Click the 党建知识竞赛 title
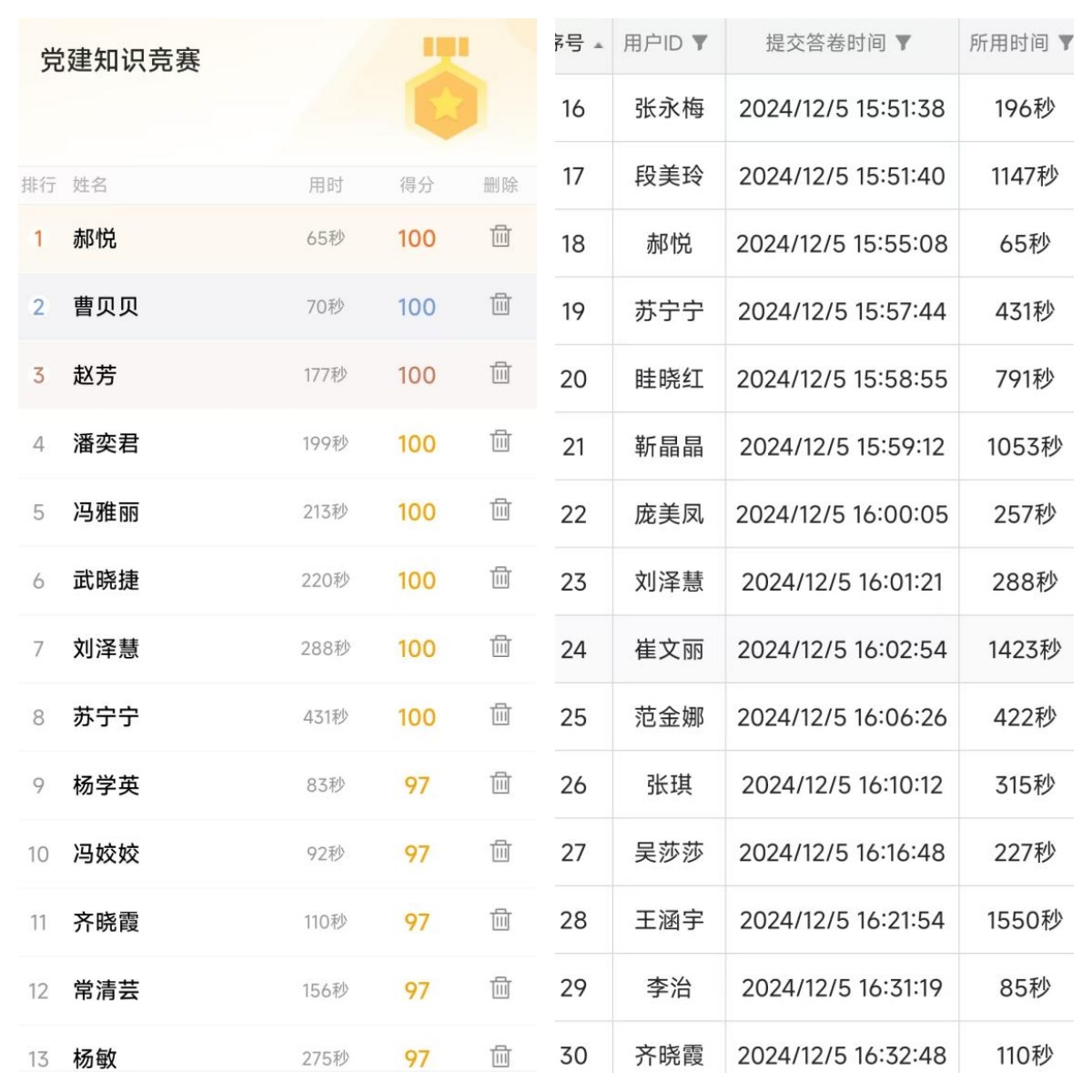Screen dimensions: 1092x1092 (120, 61)
